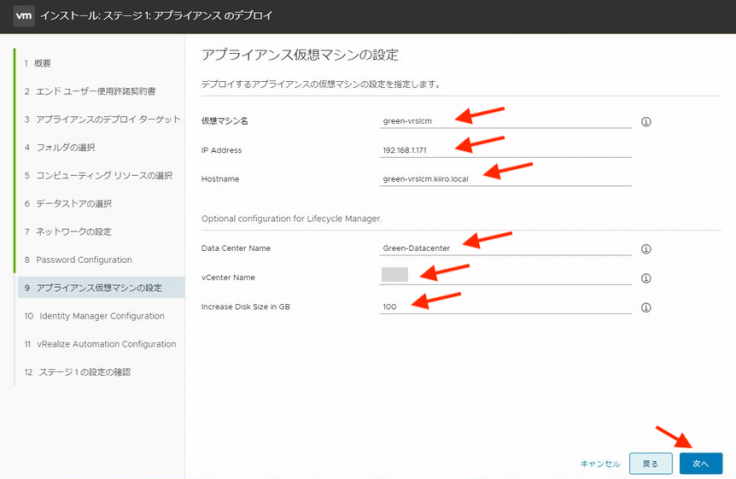Click the キャンセル cancel link
The image size is (736, 479).
click(600, 464)
